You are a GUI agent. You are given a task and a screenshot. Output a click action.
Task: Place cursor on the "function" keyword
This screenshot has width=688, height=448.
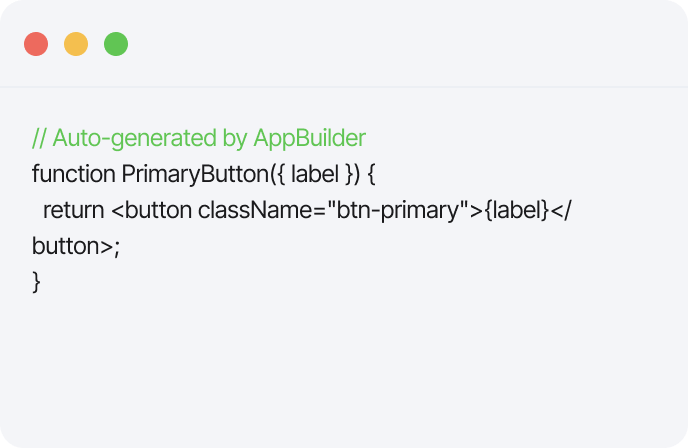(x=73, y=173)
